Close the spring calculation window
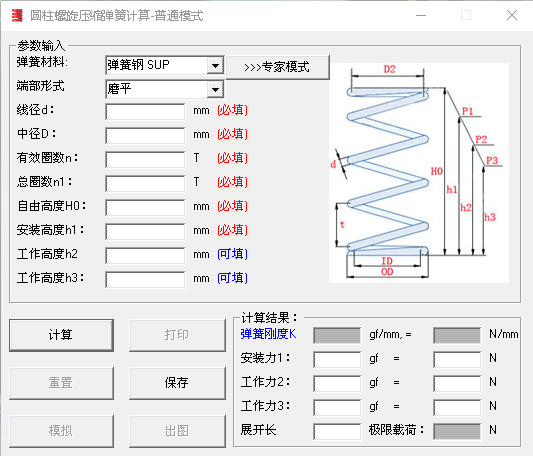The width and height of the screenshot is (533, 456). coord(512,15)
